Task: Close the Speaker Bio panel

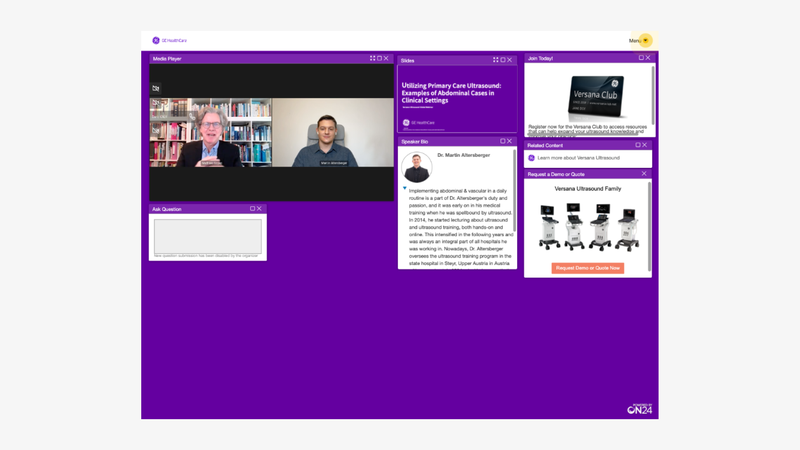Action: point(509,141)
